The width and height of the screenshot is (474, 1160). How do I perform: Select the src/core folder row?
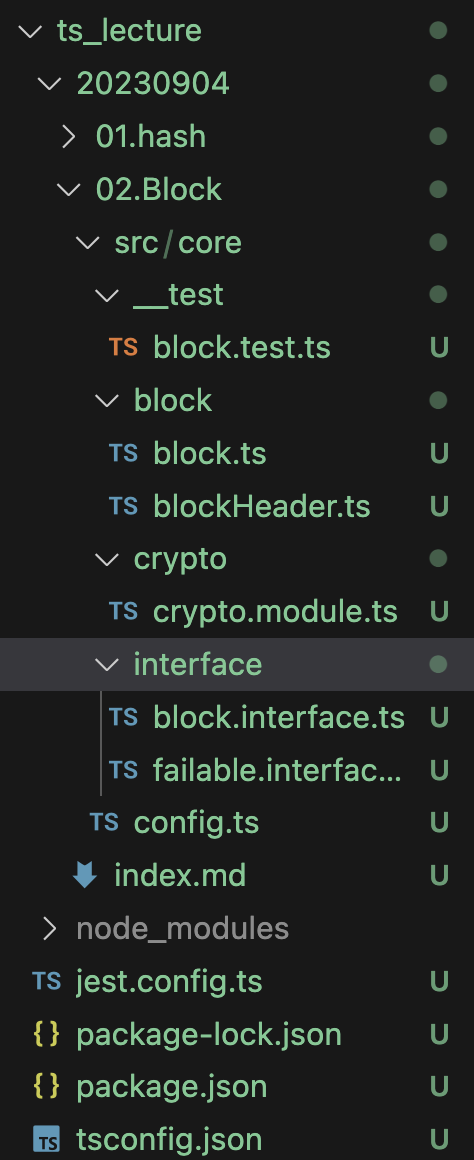click(237, 243)
